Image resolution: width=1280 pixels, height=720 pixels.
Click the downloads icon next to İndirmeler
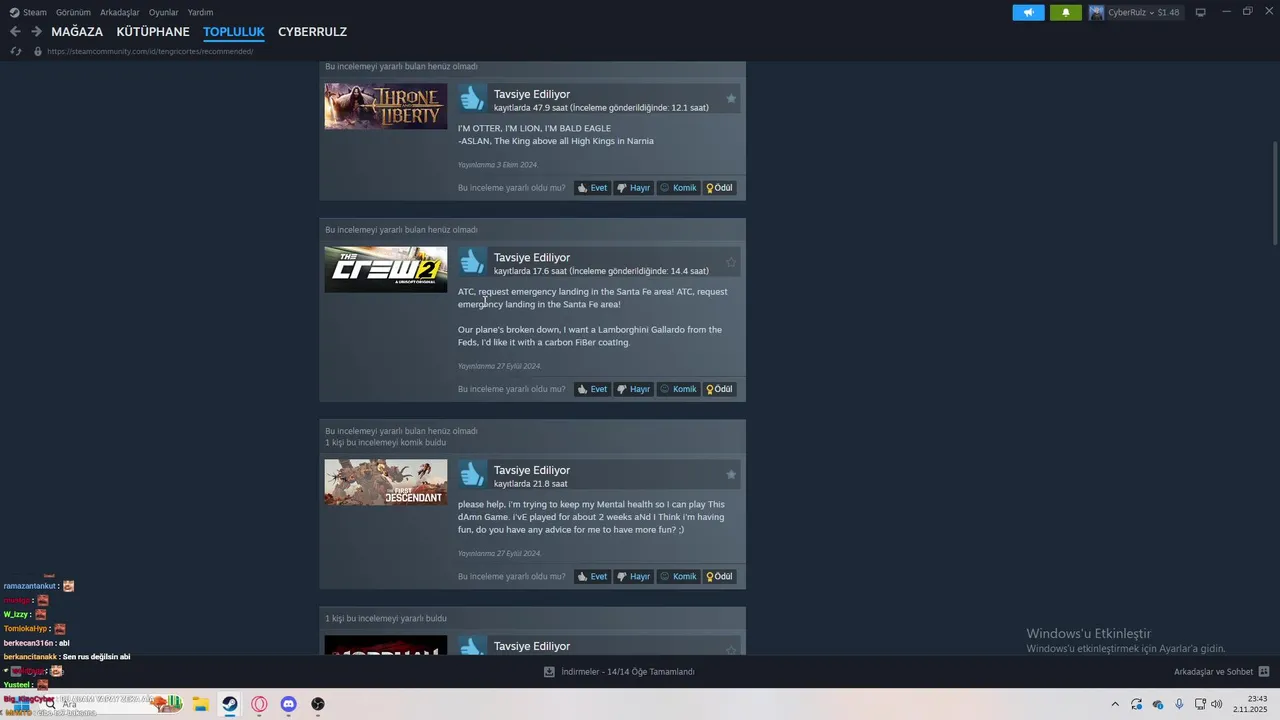coord(549,672)
